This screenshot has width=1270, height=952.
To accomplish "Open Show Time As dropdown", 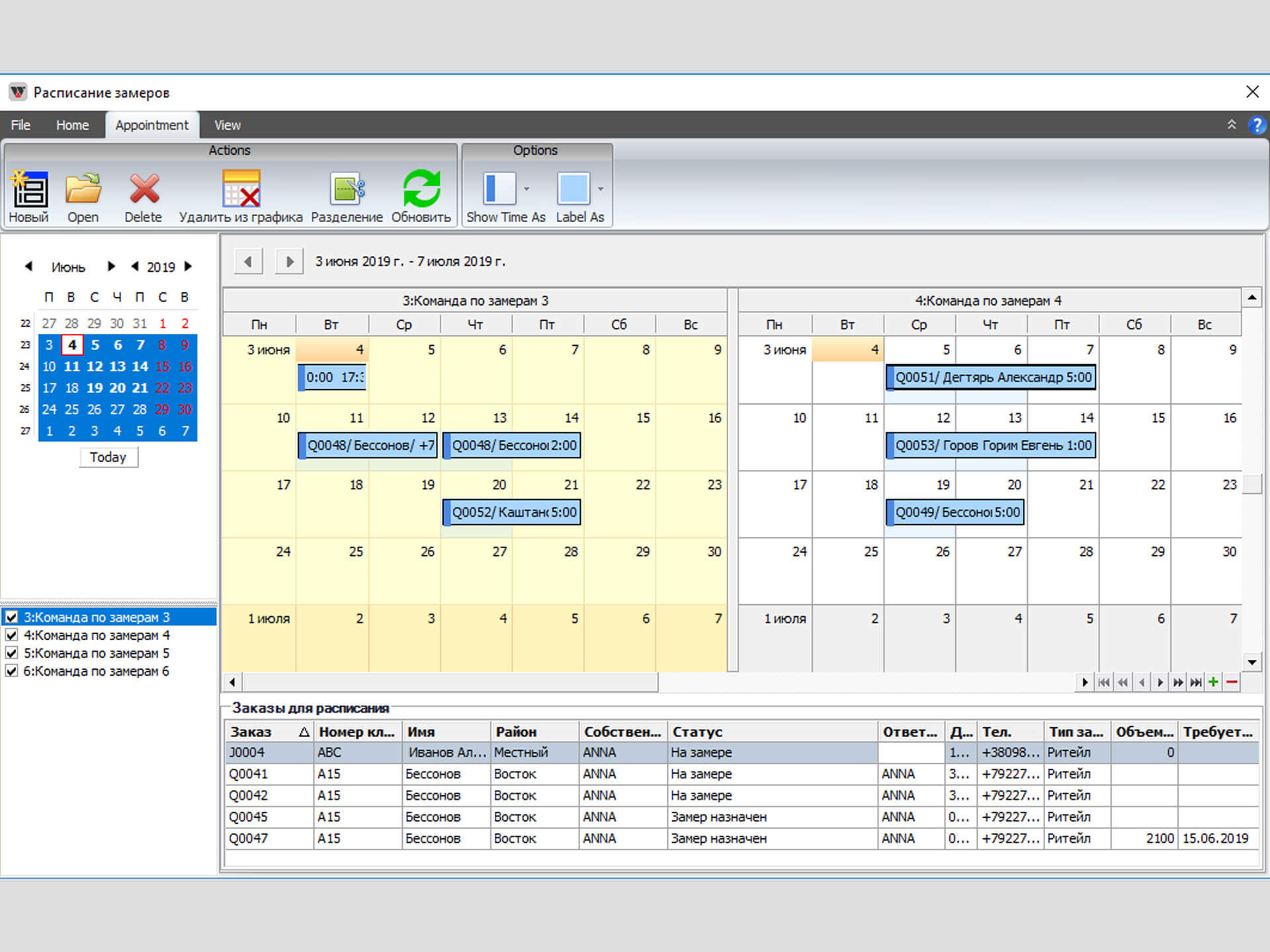I will coord(527,189).
